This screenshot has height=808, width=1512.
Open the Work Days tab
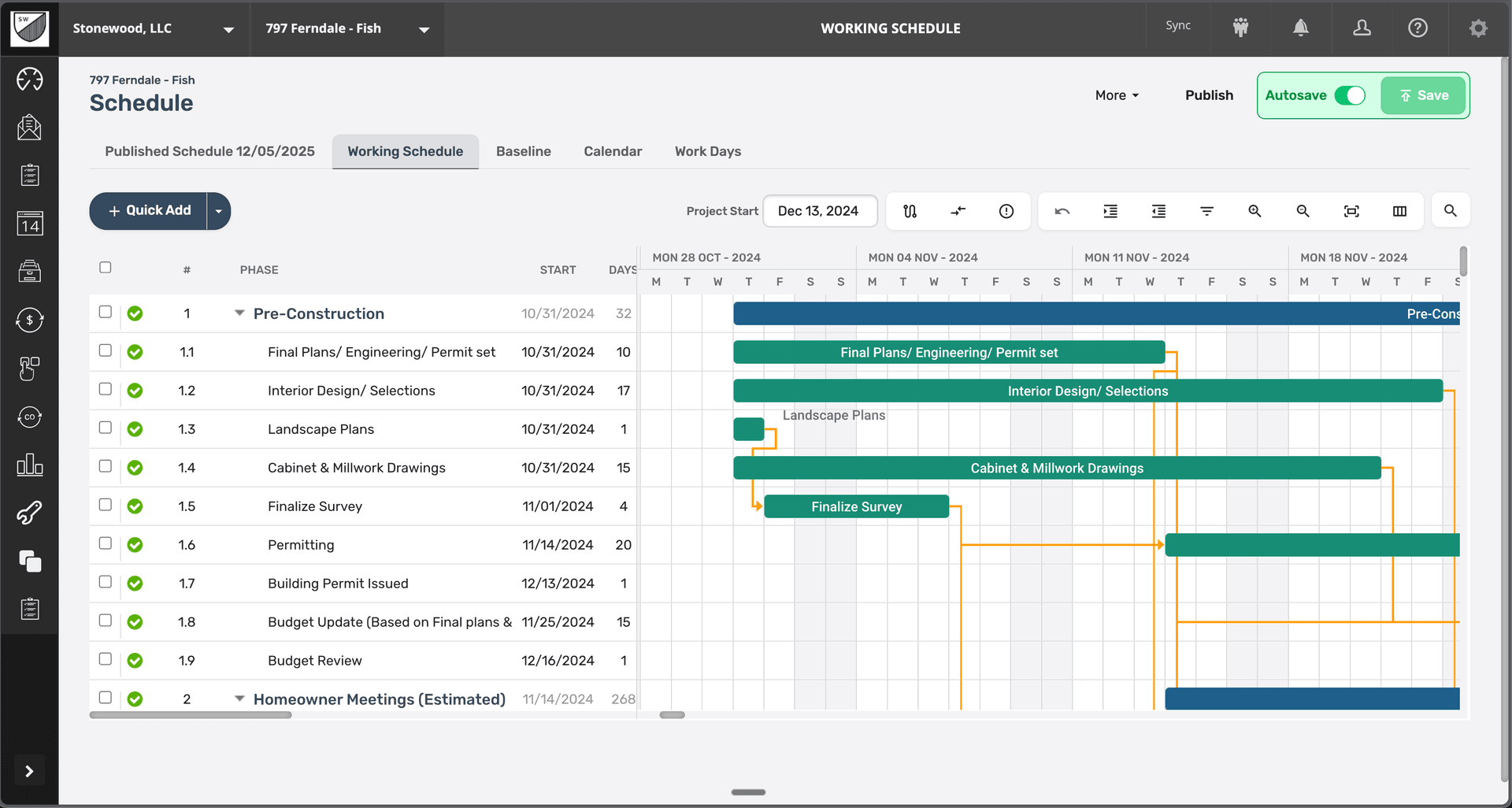click(707, 151)
